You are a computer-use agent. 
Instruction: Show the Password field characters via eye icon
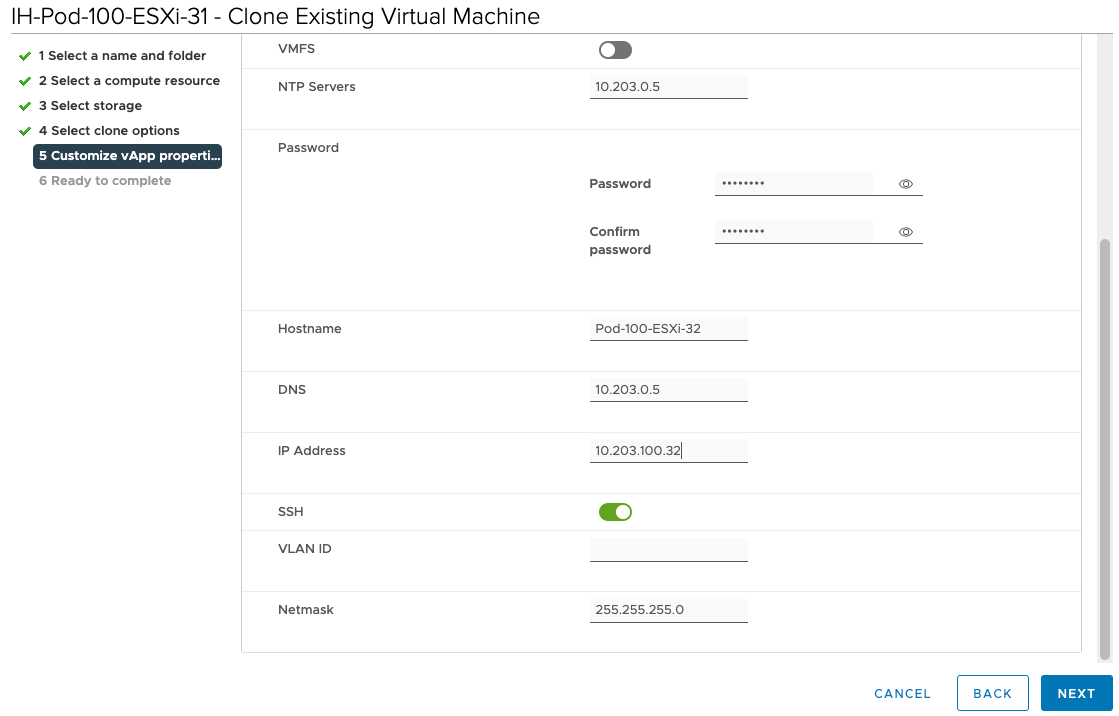click(x=905, y=184)
